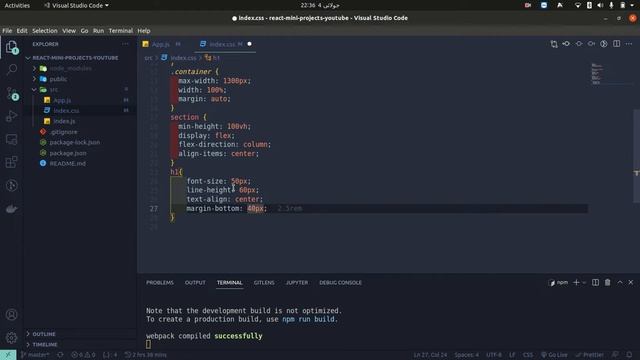Switch to the GITLENS panel tab
The height and width of the screenshot is (360, 640).
[x=264, y=282]
